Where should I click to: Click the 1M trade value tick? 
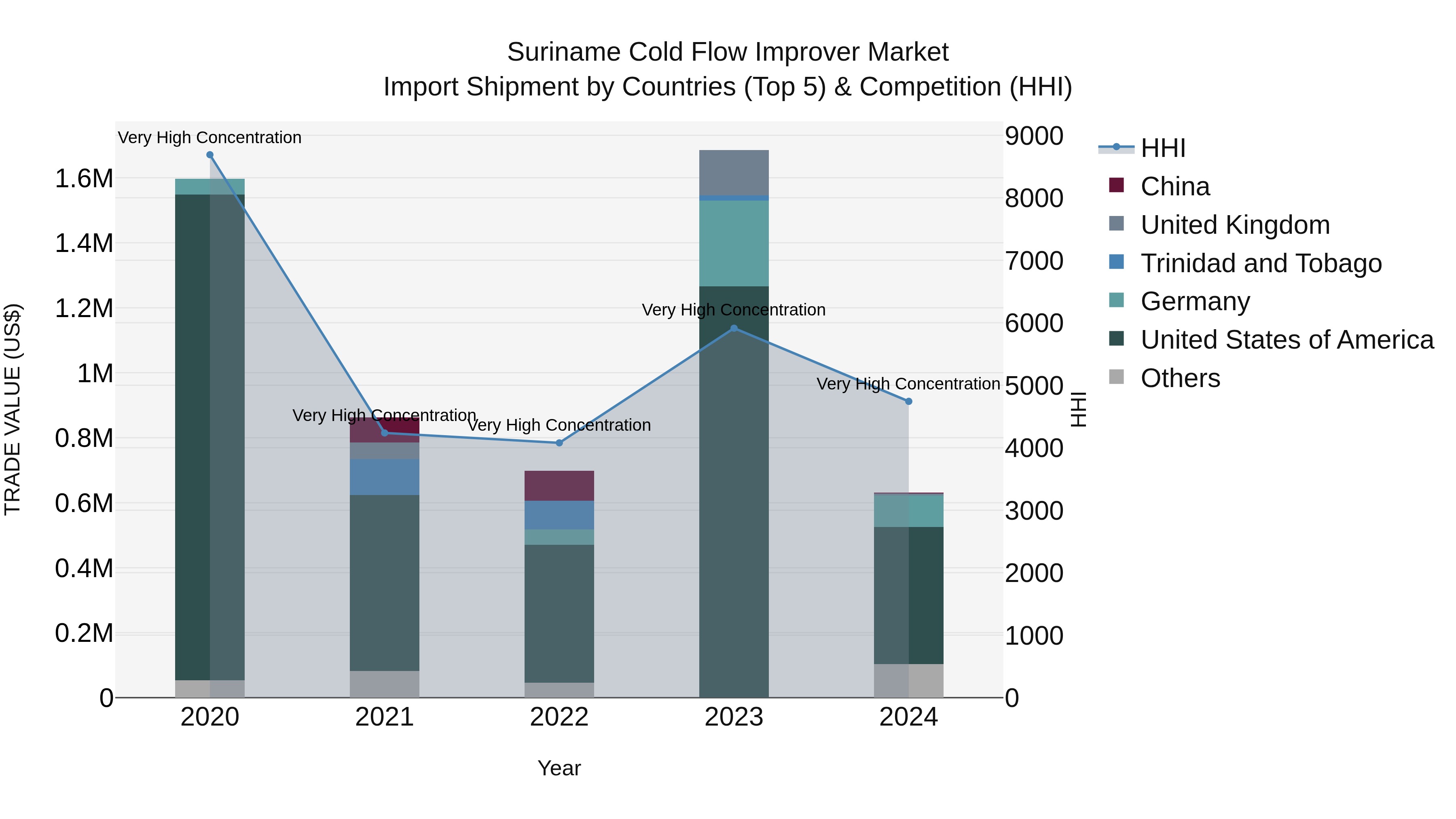tap(95, 374)
